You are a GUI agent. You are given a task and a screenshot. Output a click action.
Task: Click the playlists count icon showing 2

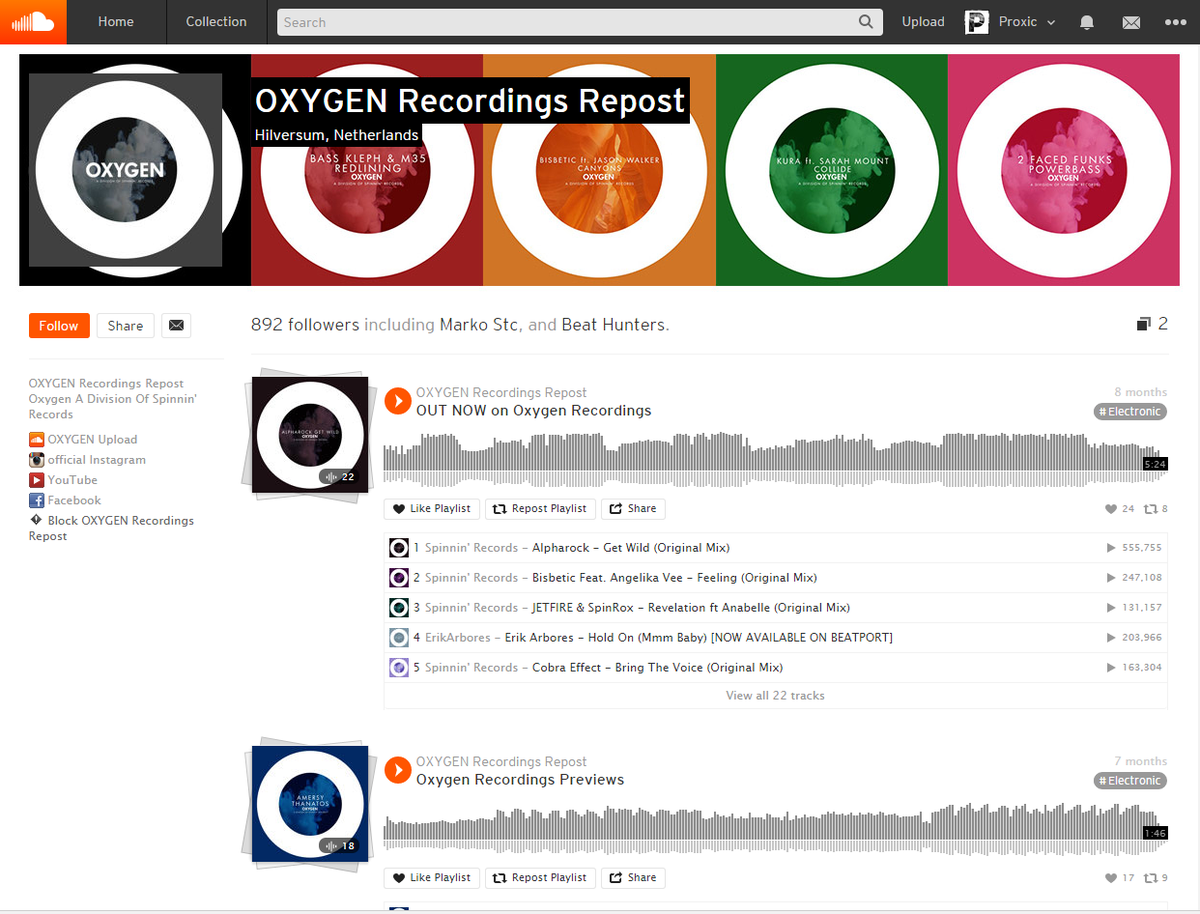tap(1152, 324)
